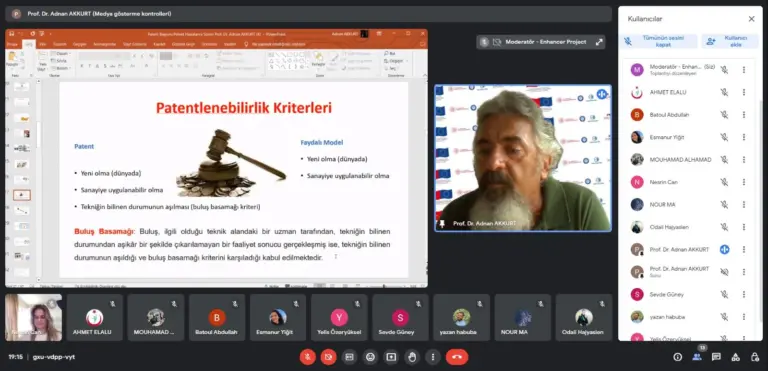The image size is (768, 371).
Task: Open the Görünüm tab in PowerPoint
Action: (x=210, y=44)
